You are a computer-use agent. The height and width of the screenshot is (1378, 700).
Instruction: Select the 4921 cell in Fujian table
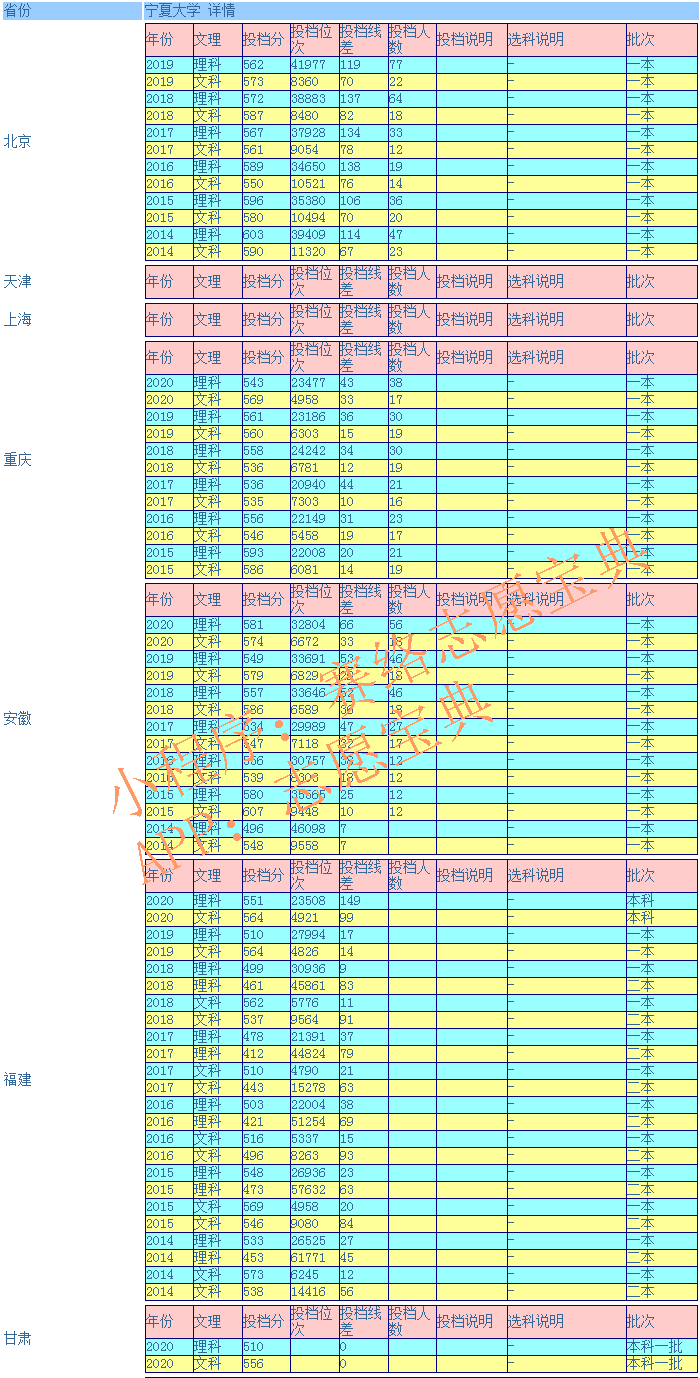click(314, 918)
